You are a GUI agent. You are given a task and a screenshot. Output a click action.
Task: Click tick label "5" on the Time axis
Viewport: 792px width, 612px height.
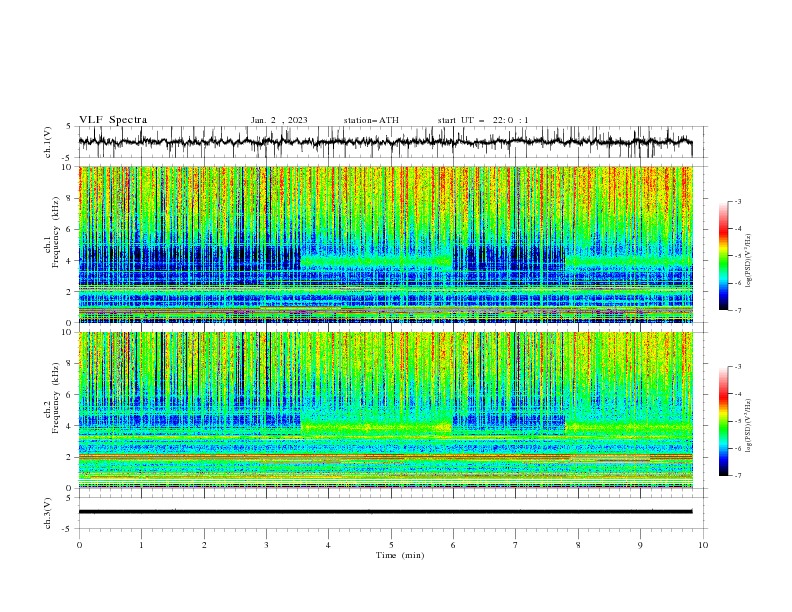[x=391, y=545]
